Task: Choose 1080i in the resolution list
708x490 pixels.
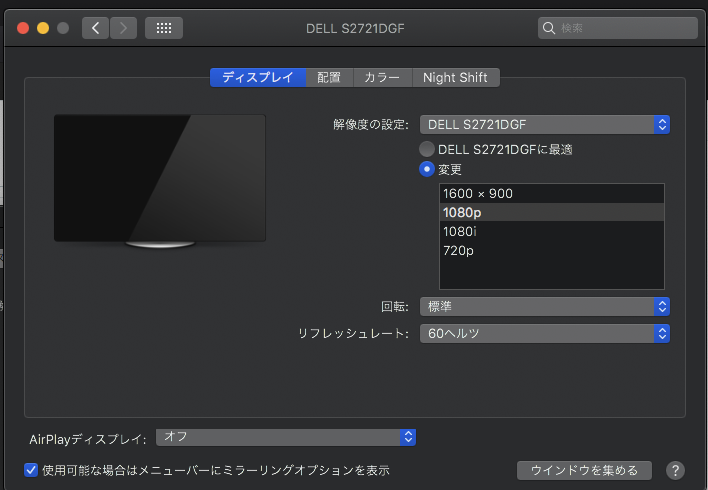Action: click(x=552, y=231)
